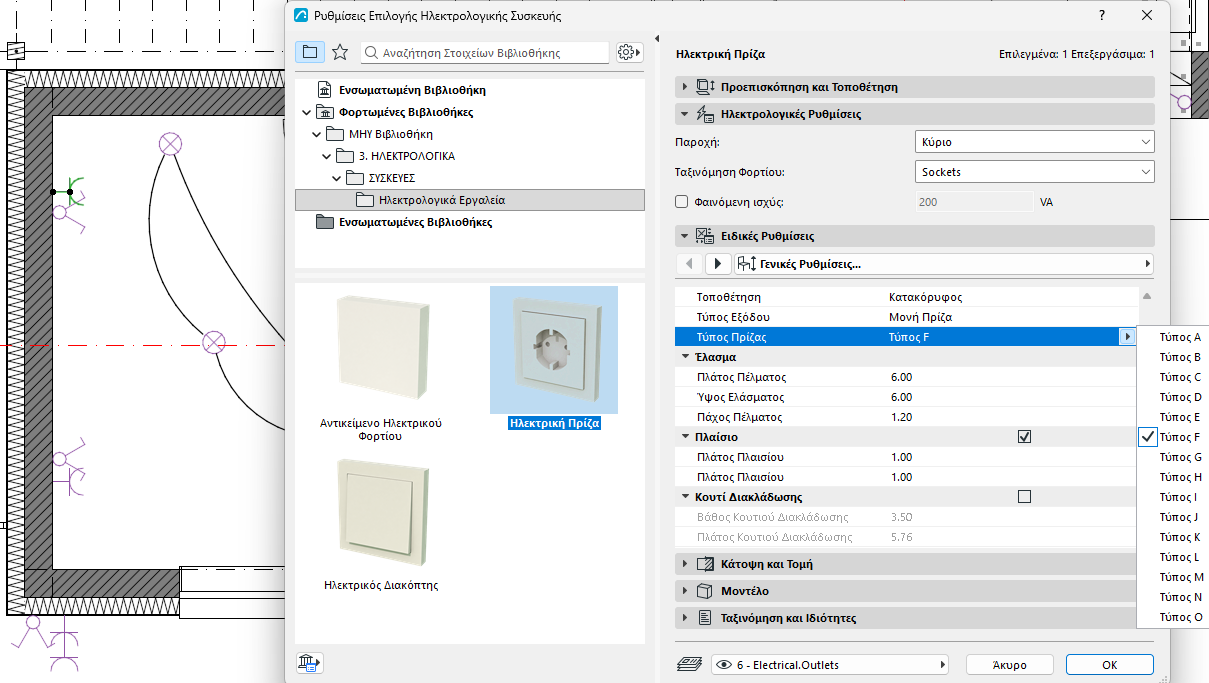Select the Ηλεκτρολογικά Εργαλεία folder in tree

coord(470,200)
